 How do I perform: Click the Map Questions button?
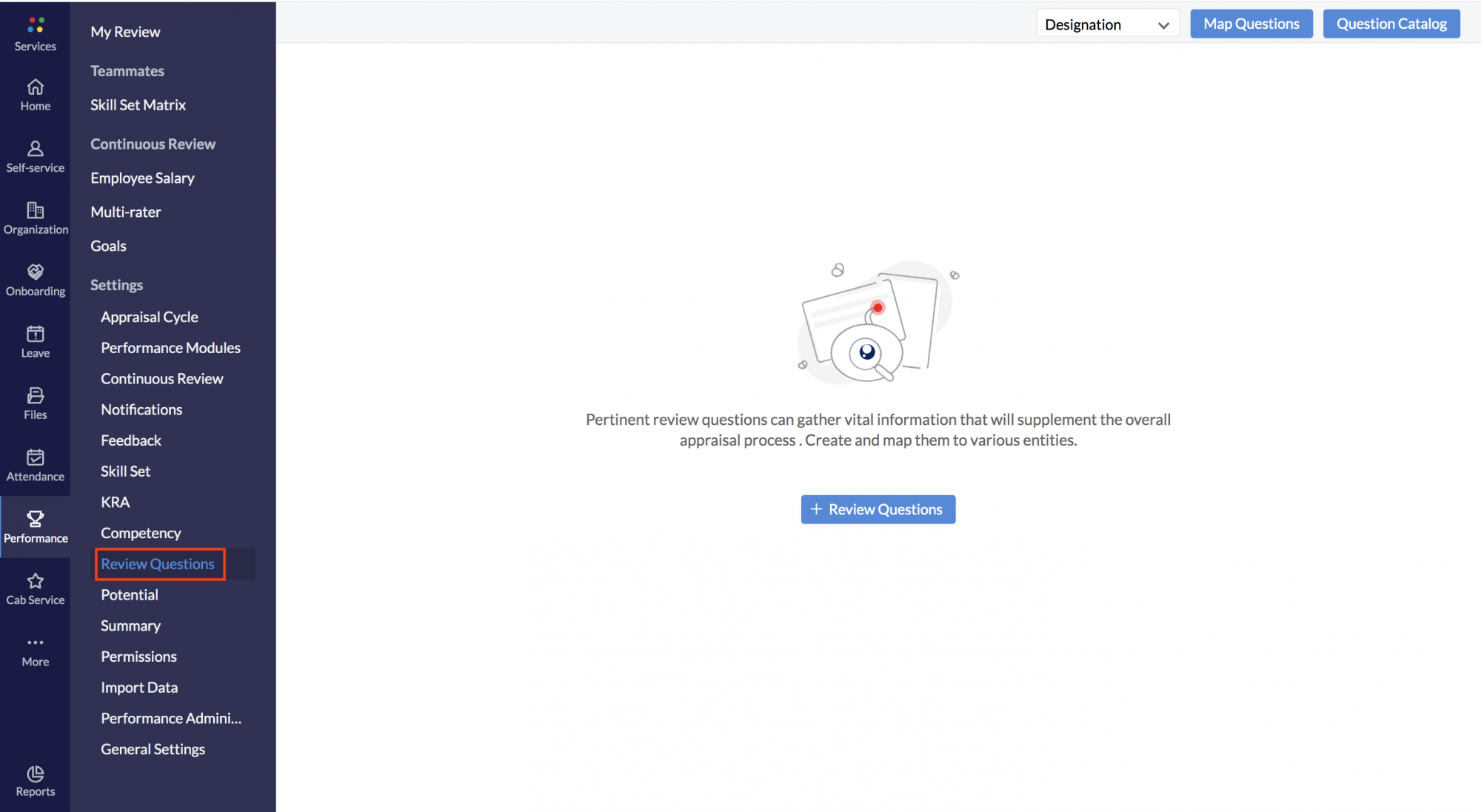[x=1251, y=24]
